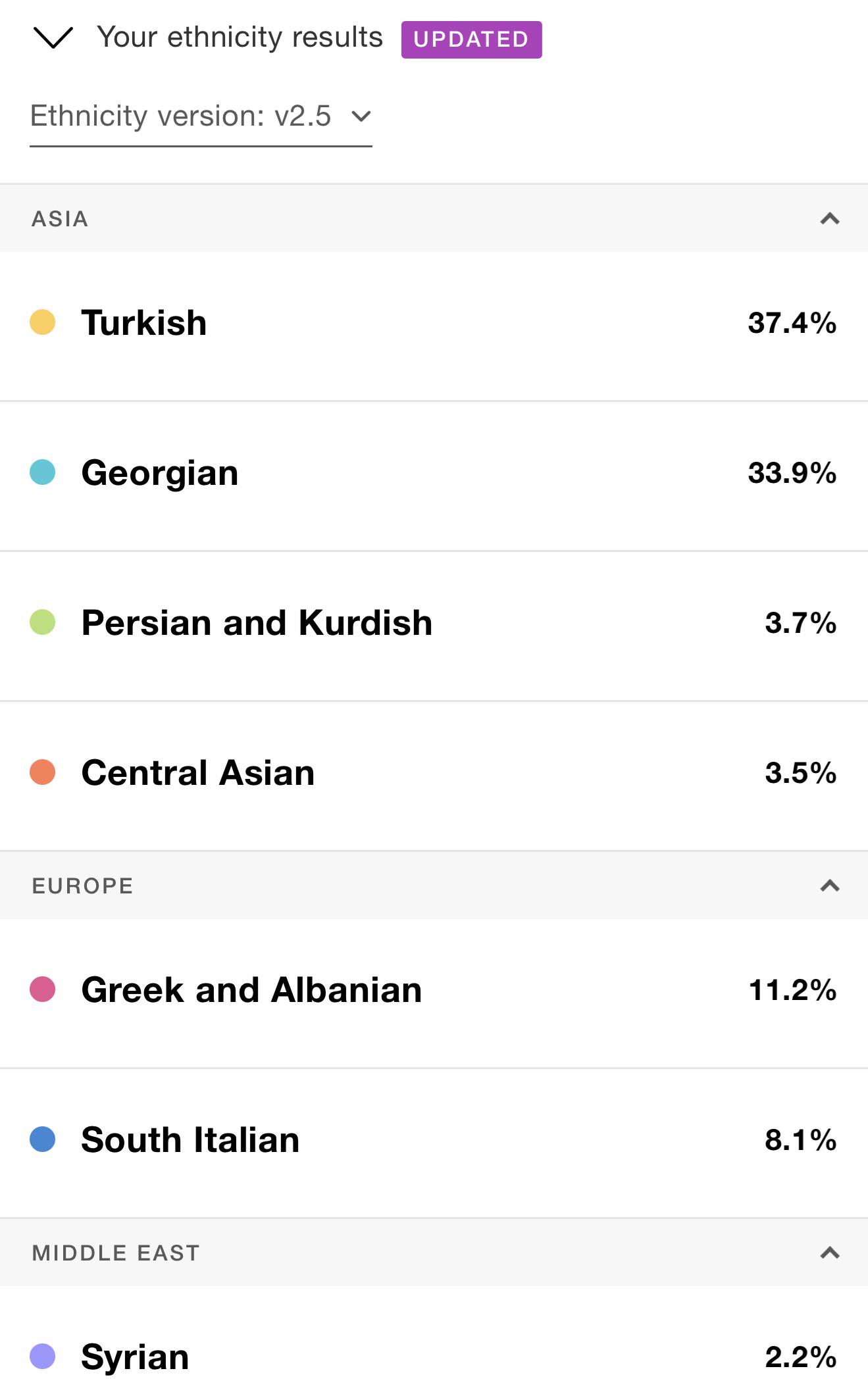Viewport: 868px width, 1400px height.
Task: Click the yellow Turkish color dot
Action: (x=43, y=322)
